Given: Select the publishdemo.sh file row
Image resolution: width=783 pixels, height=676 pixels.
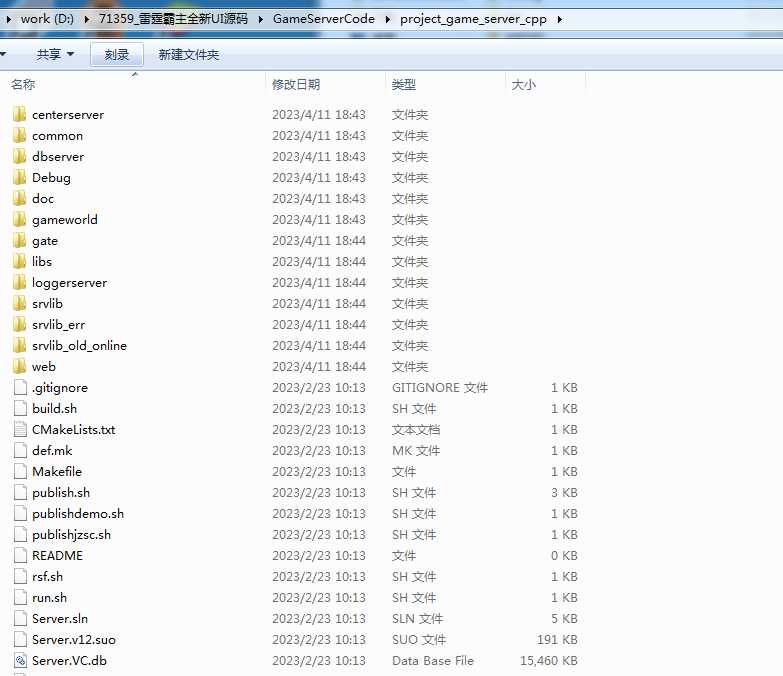Looking at the screenshot, I should coord(78,514).
